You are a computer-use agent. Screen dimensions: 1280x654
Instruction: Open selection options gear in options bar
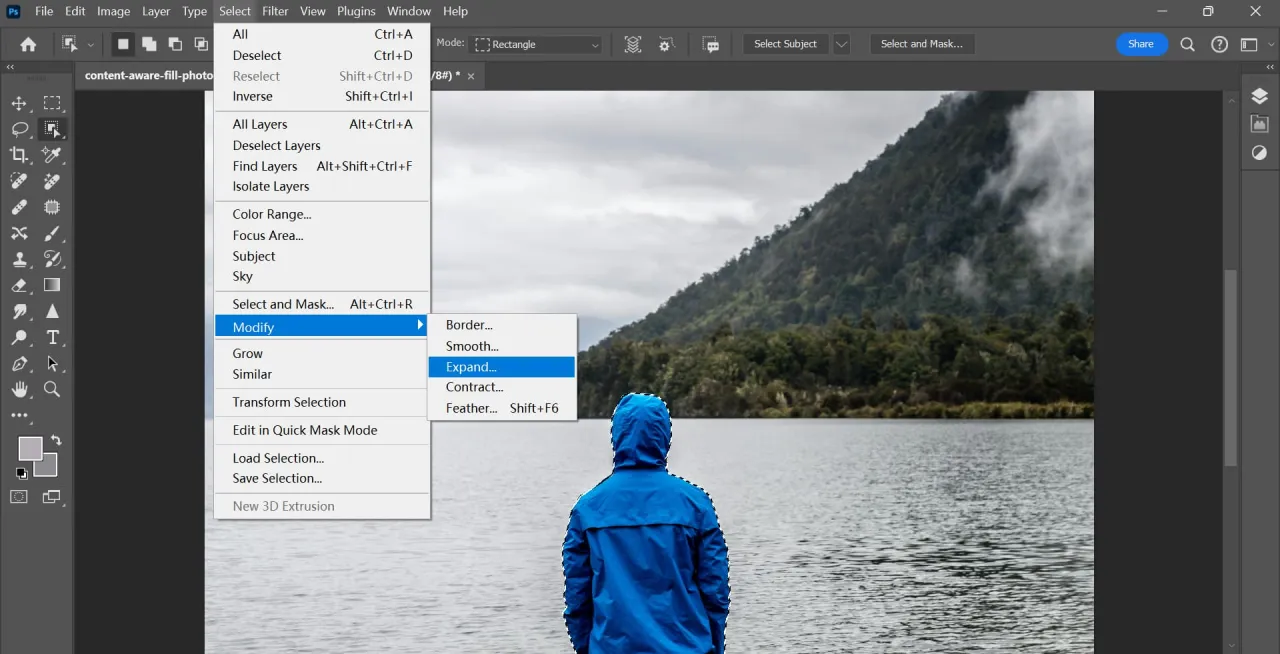(665, 44)
